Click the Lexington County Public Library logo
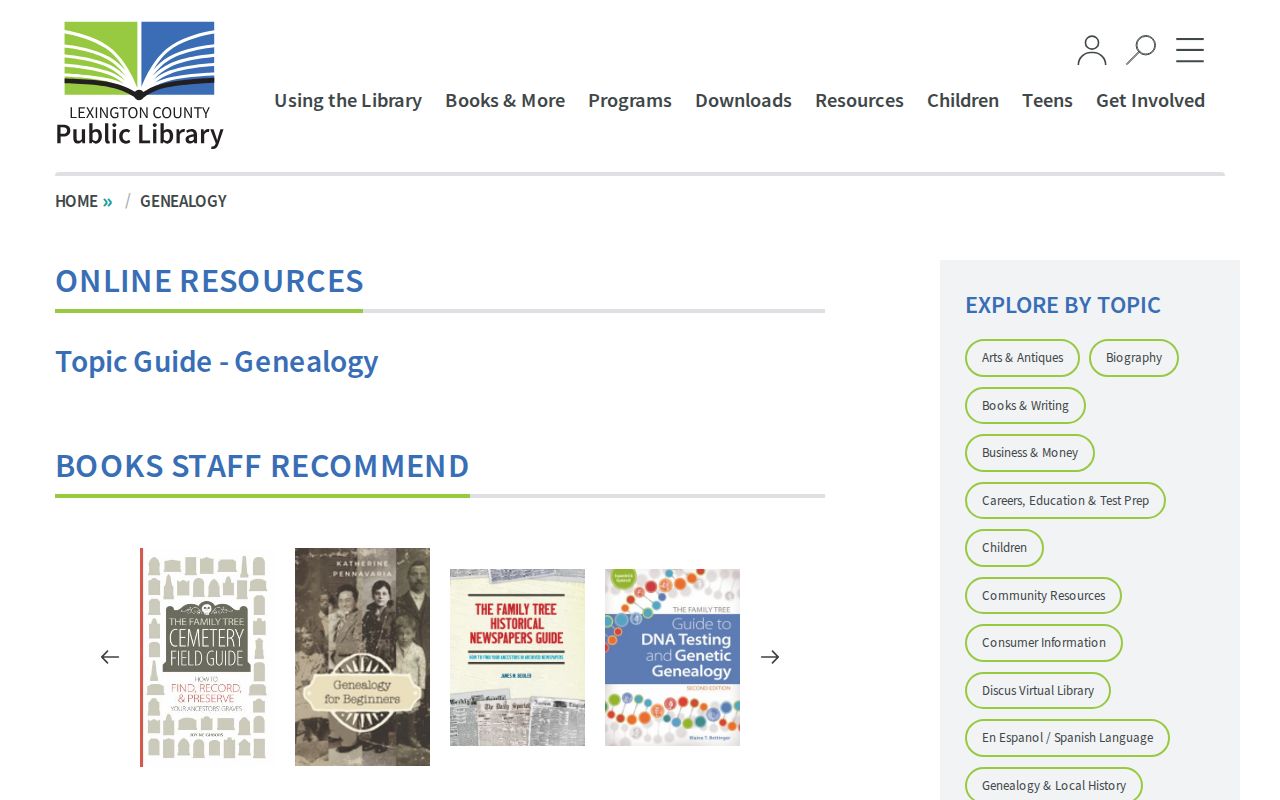 [139, 85]
